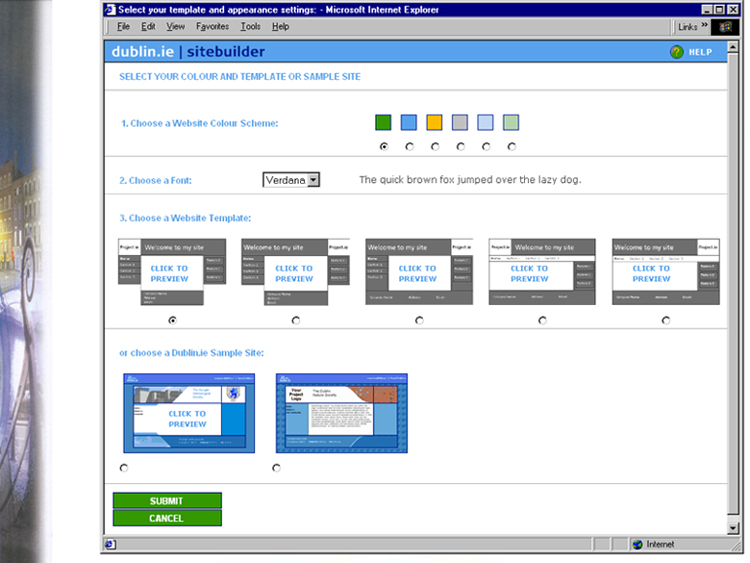Pick the orange colour scheme swatch
Image resolution: width=750 pixels, height=563 pixels.
coord(434,122)
